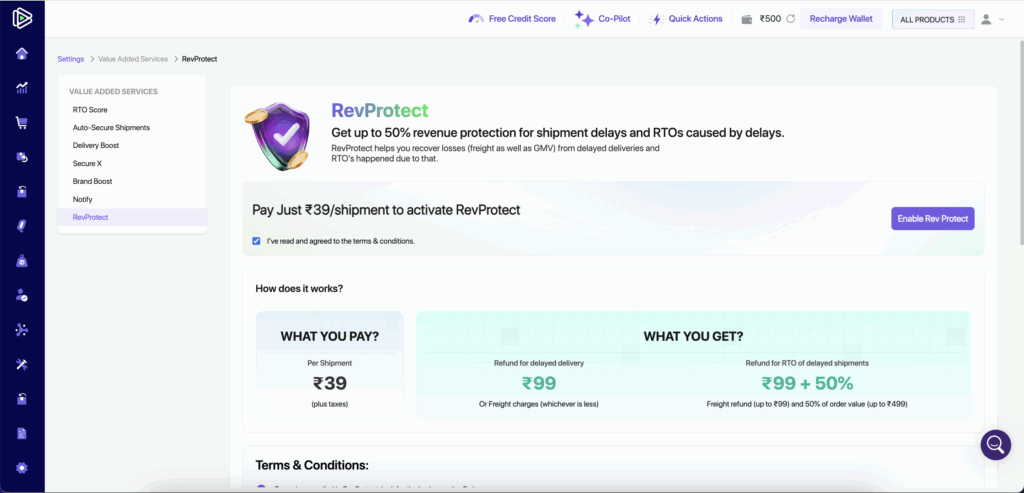This screenshot has height=493, width=1024.
Task: Uncheck the terms & conditions agreement checkbox
Action: point(257,241)
